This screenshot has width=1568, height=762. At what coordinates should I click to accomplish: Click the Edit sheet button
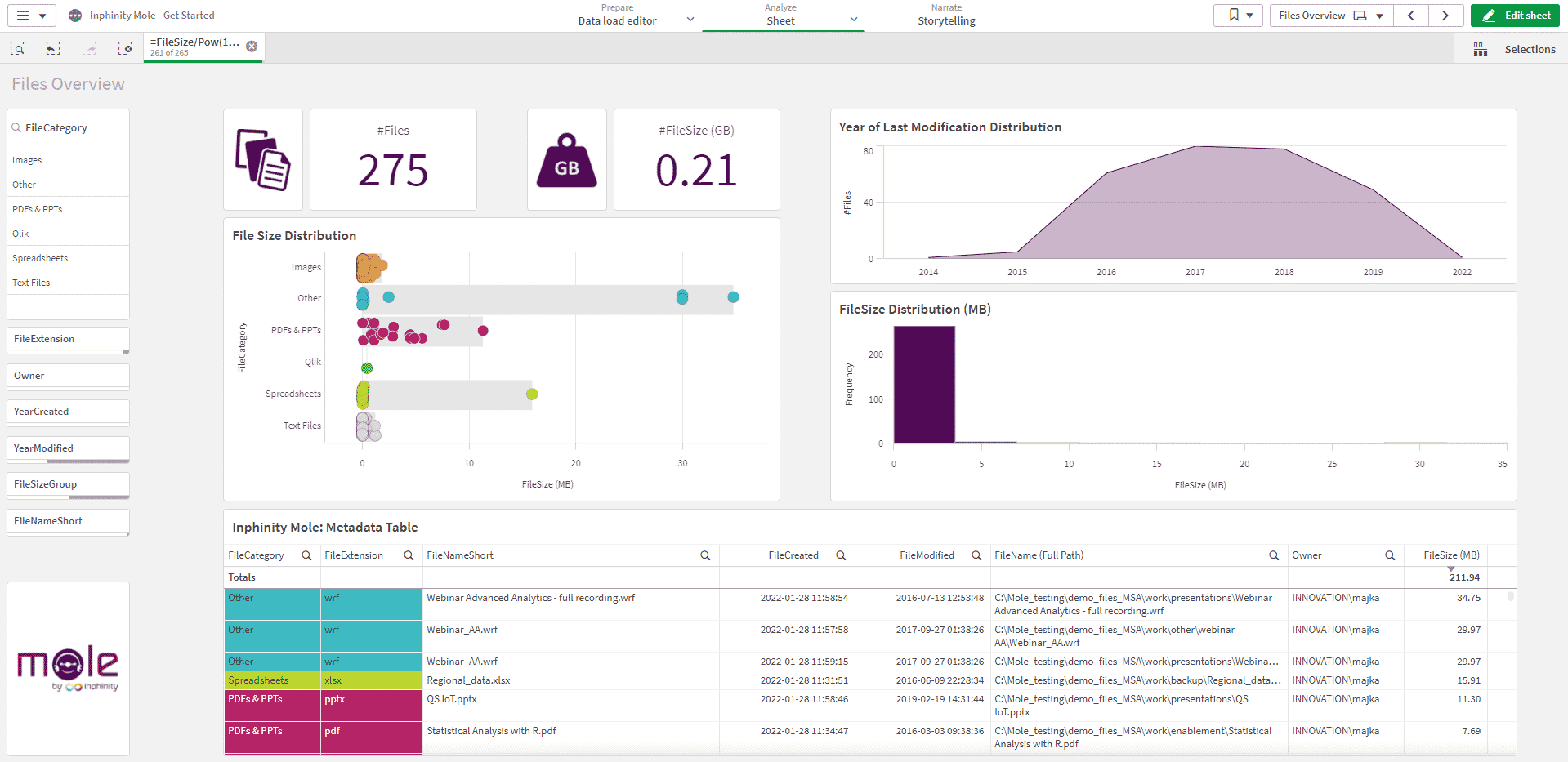point(1515,16)
